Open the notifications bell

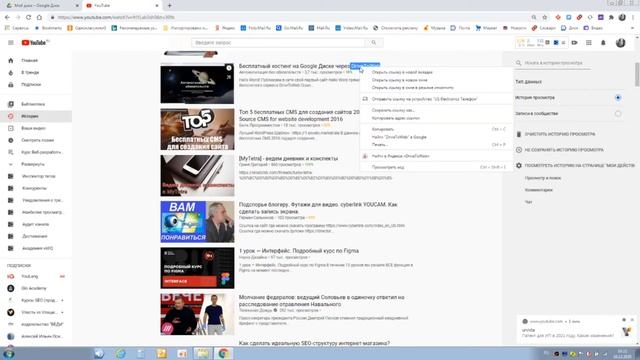603,42
